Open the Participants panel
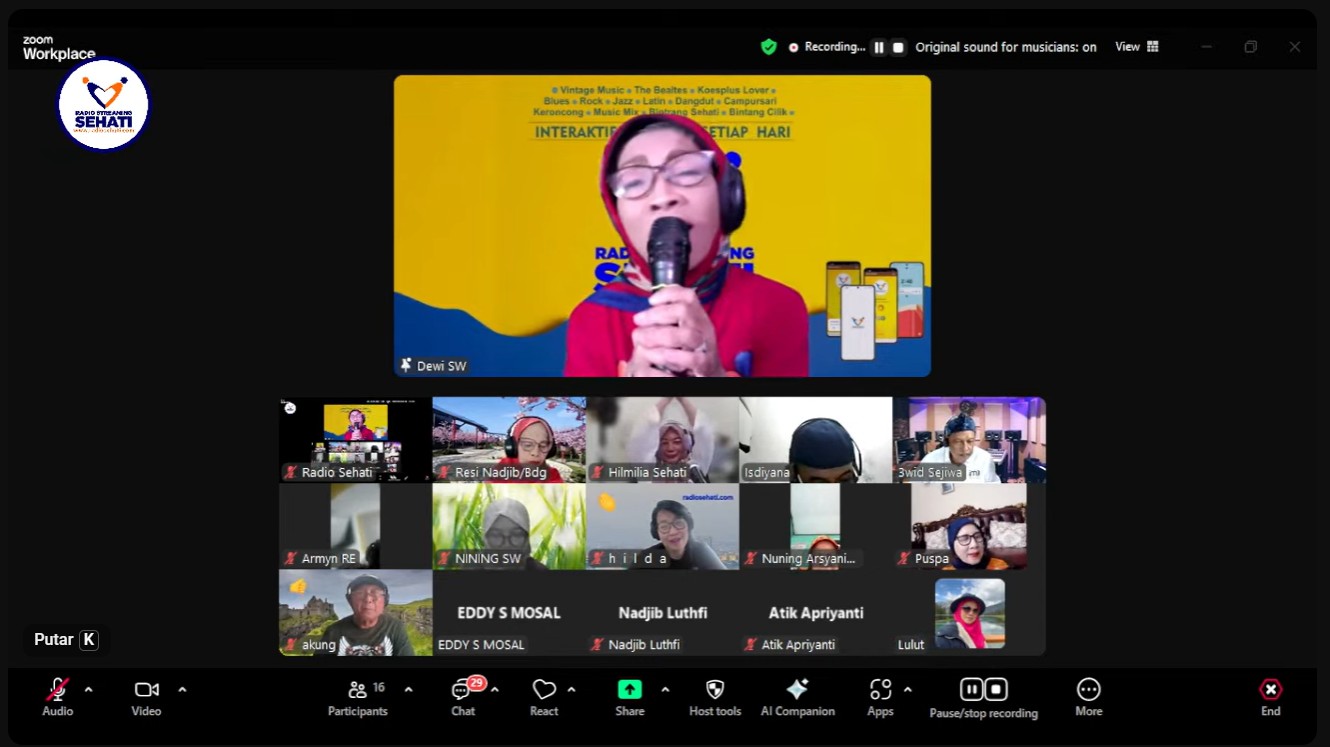The height and width of the screenshot is (747, 1330). (x=357, y=696)
